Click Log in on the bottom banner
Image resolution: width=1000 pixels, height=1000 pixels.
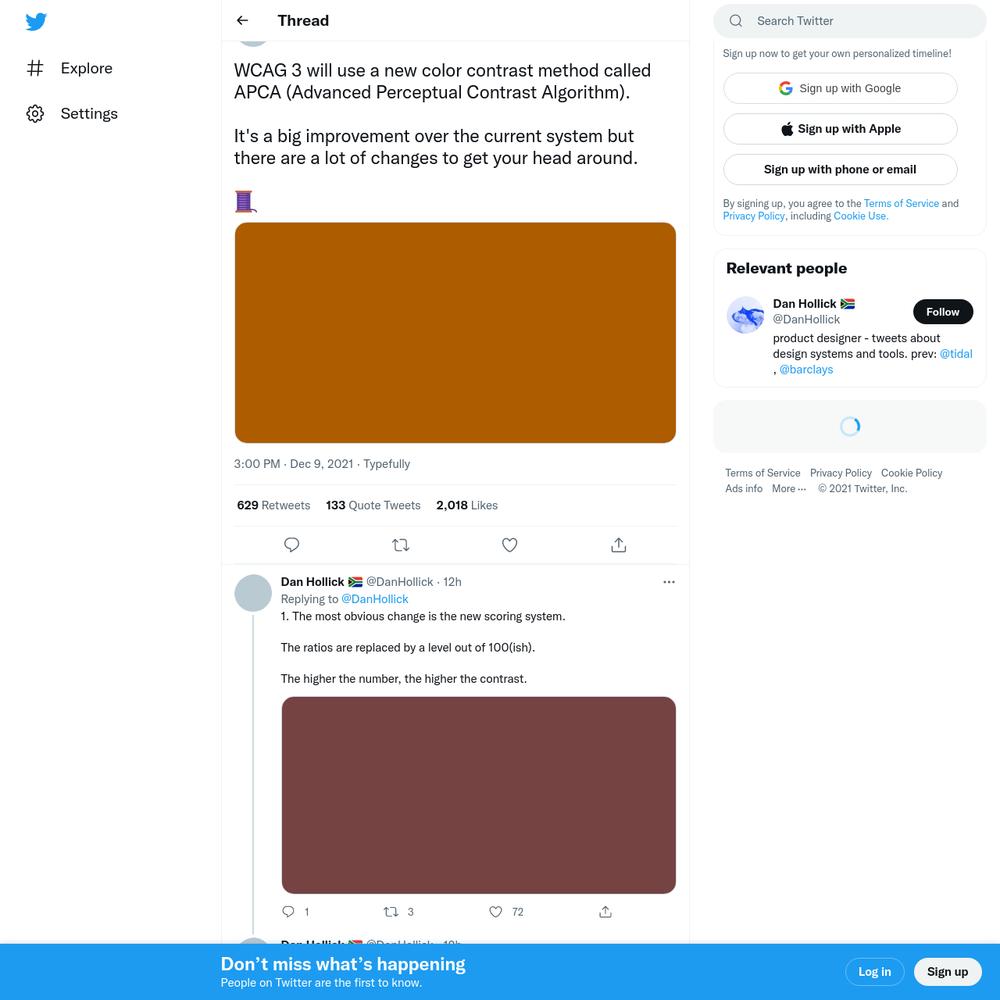874,971
